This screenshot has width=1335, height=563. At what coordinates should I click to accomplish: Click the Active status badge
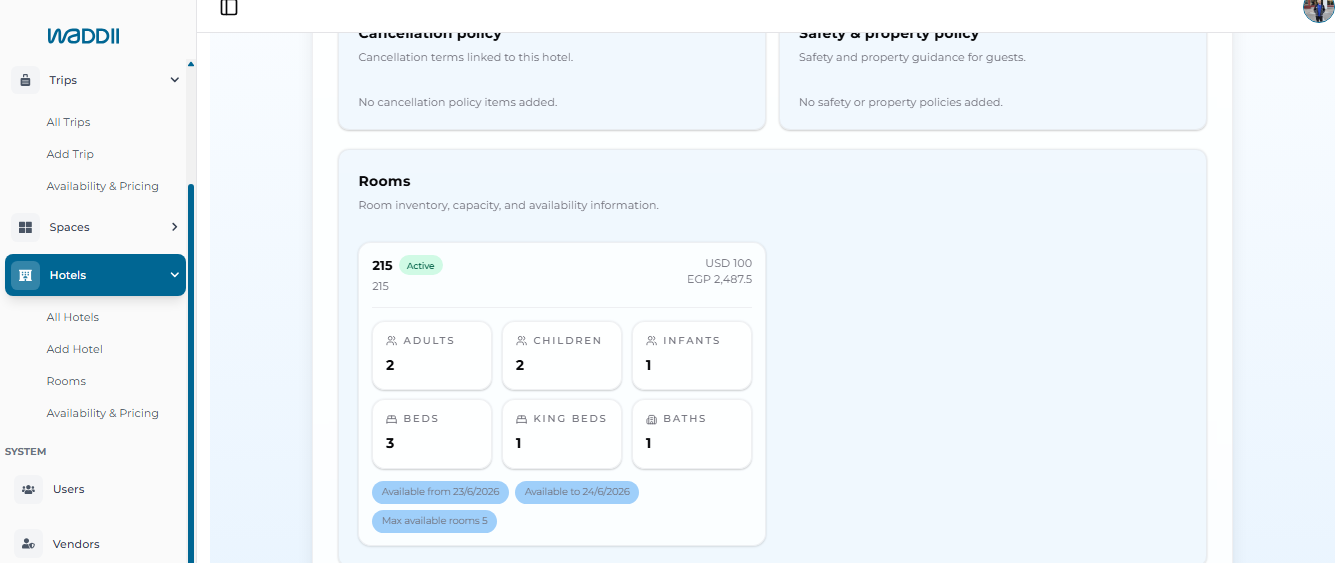pyautogui.click(x=420, y=266)
